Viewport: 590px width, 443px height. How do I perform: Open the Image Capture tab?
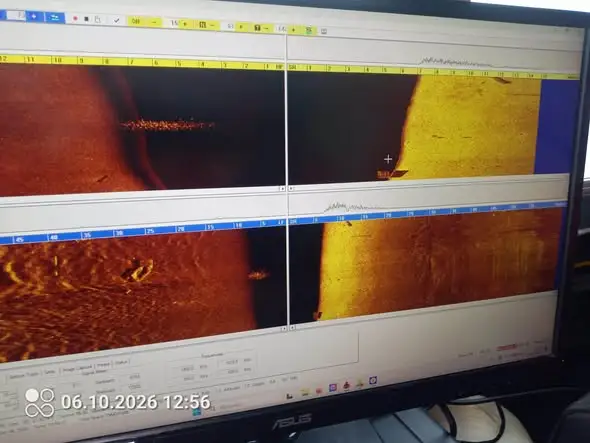click(77, 368)
